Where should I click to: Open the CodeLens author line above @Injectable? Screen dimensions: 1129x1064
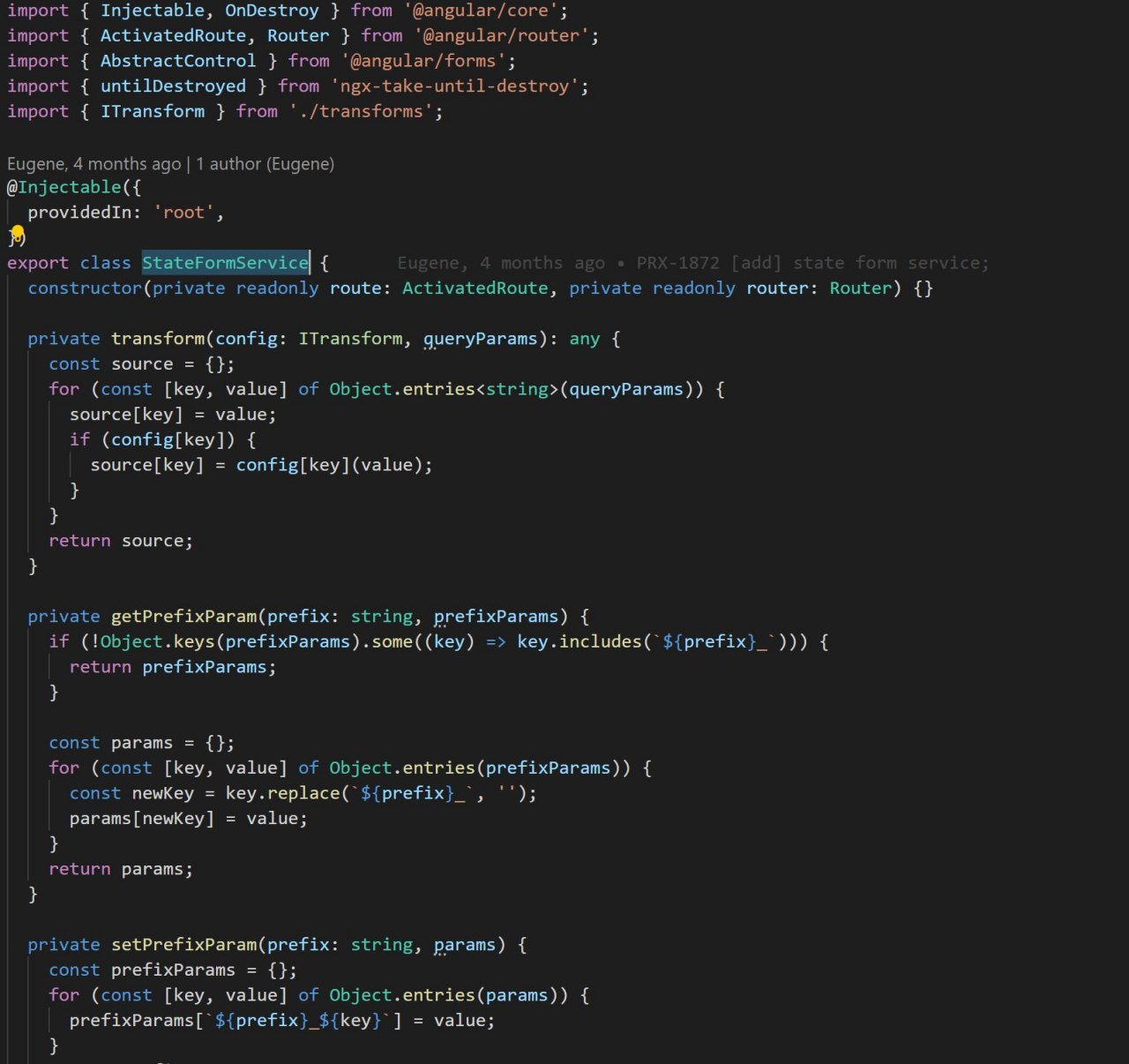[170, 164]
